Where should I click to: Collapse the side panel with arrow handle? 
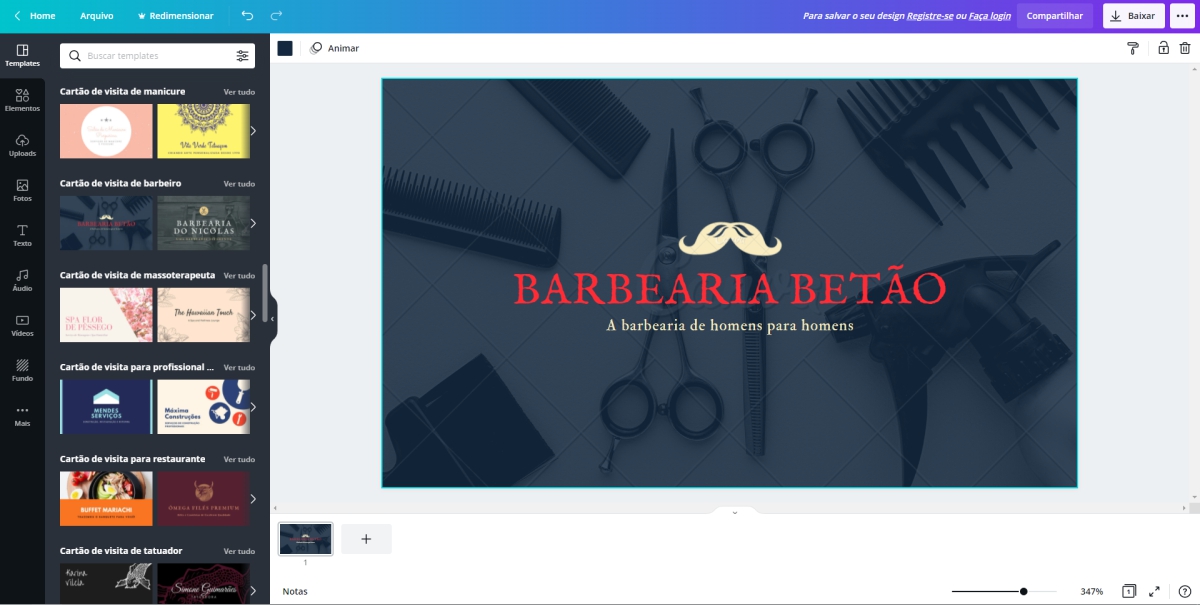click(273, 319)
